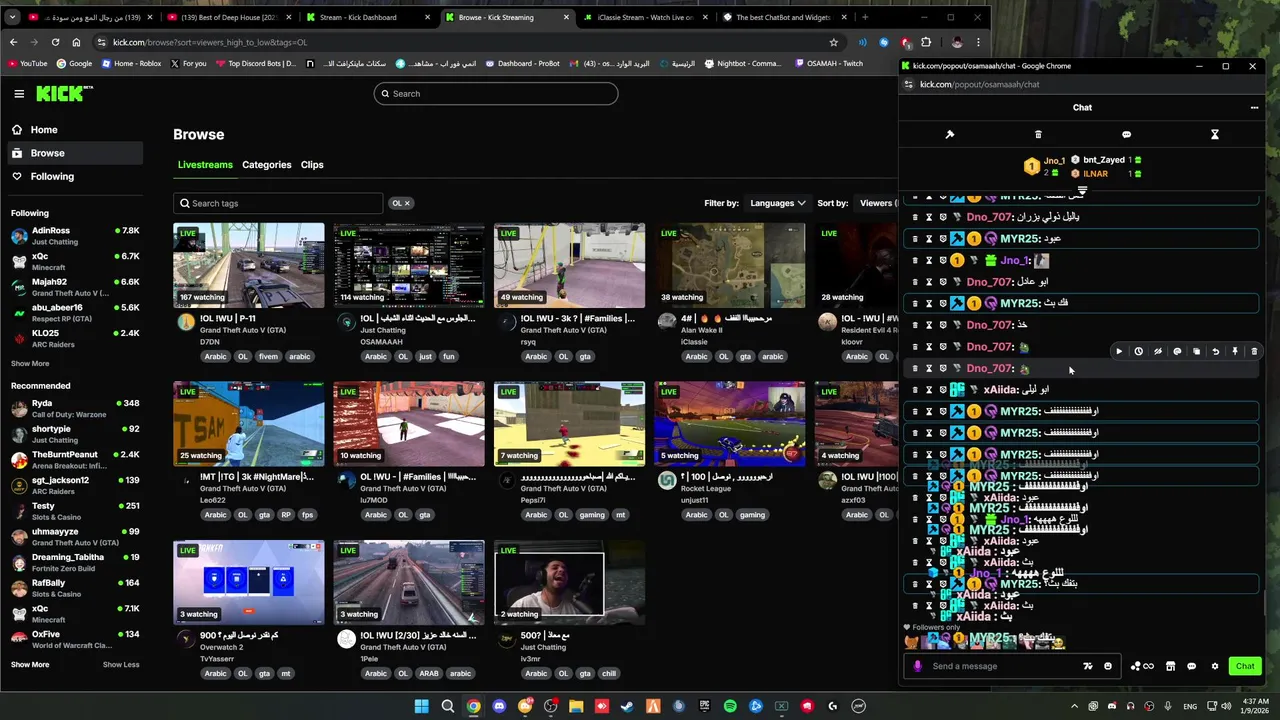The width and height of the screenshot is (1280, 720).
Task: Click ENG language indicator in taskbar
Action: [1191, 706]
